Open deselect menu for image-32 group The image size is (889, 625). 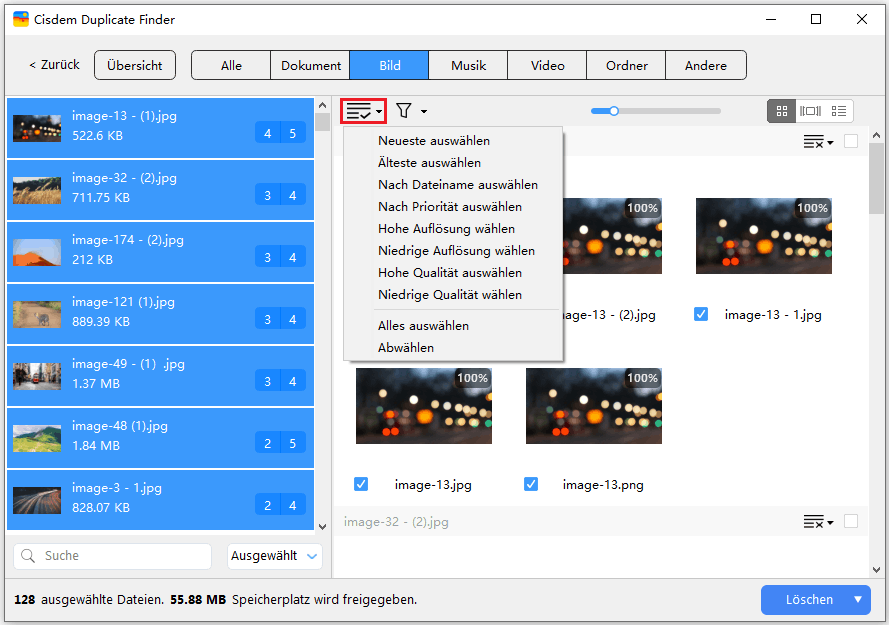(x=818, y=522)
